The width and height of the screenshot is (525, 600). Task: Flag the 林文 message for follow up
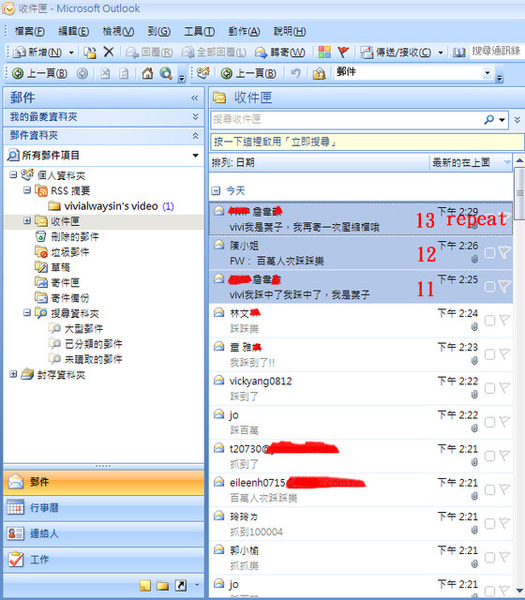click(x=505, y=320)
